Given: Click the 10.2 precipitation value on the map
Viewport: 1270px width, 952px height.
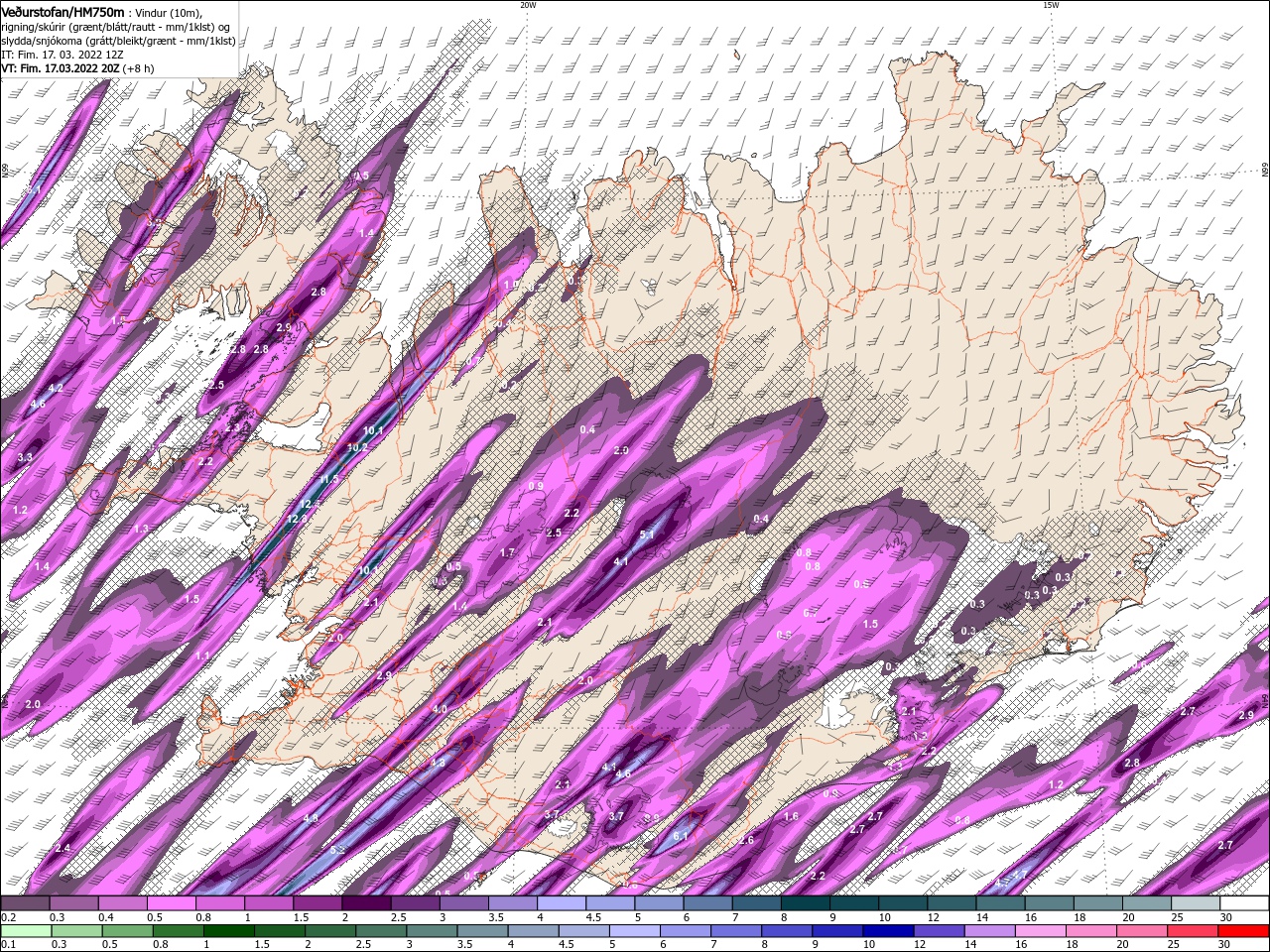Looking at the screenshot, I should click(x=357, y=447).
